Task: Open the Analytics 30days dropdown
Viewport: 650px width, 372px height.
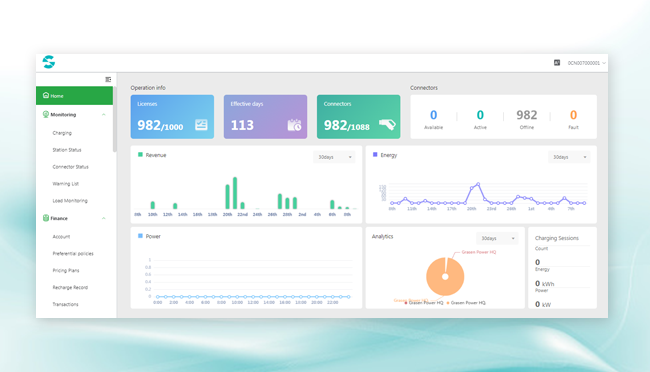Action: pyautogui.click(x=497, y=238)
